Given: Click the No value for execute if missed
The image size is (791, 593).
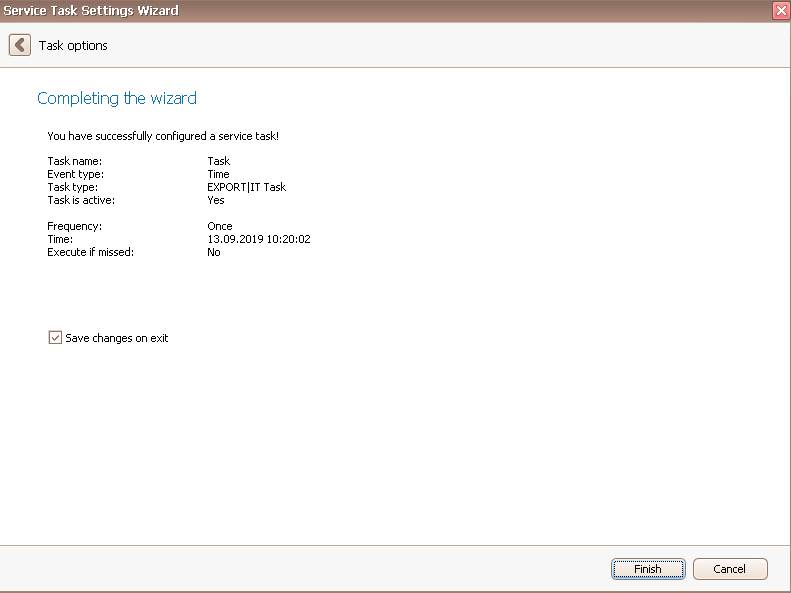Looking at the screenshot, I should click(x=214, y=252).
